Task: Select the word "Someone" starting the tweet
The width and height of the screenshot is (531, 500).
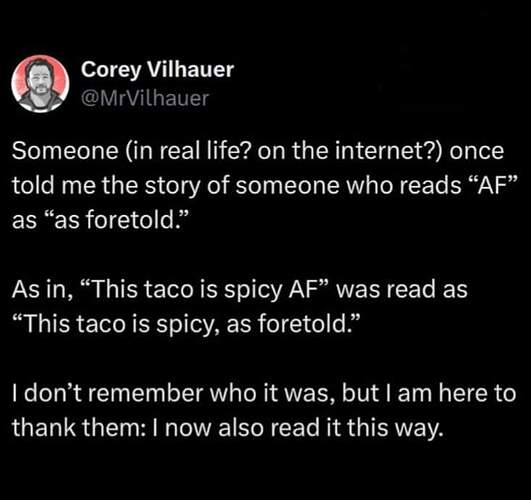Action: click(x=65, y=151)
